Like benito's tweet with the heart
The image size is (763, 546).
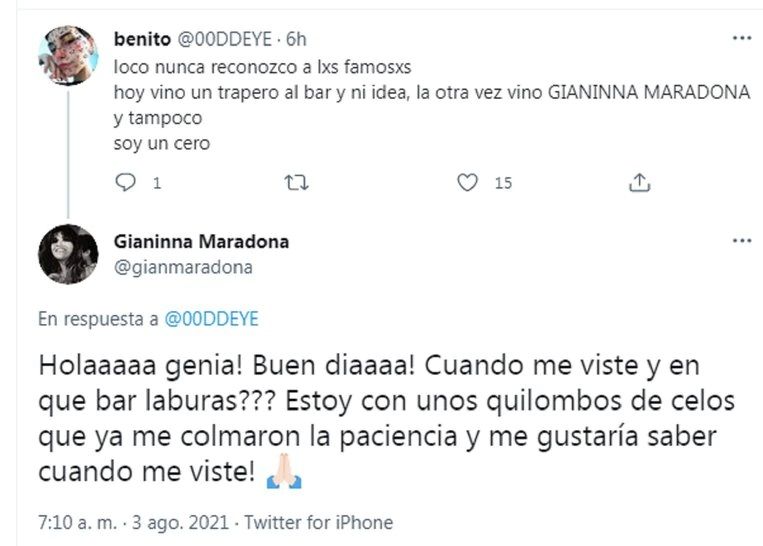point(466,183)
